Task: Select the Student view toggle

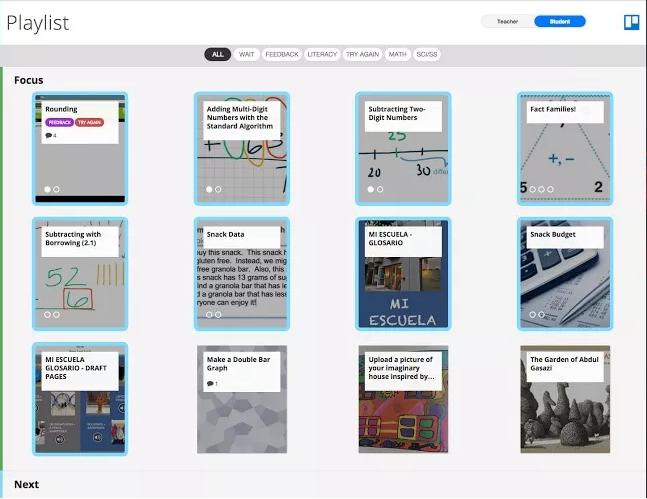Action: pos(559,21)
